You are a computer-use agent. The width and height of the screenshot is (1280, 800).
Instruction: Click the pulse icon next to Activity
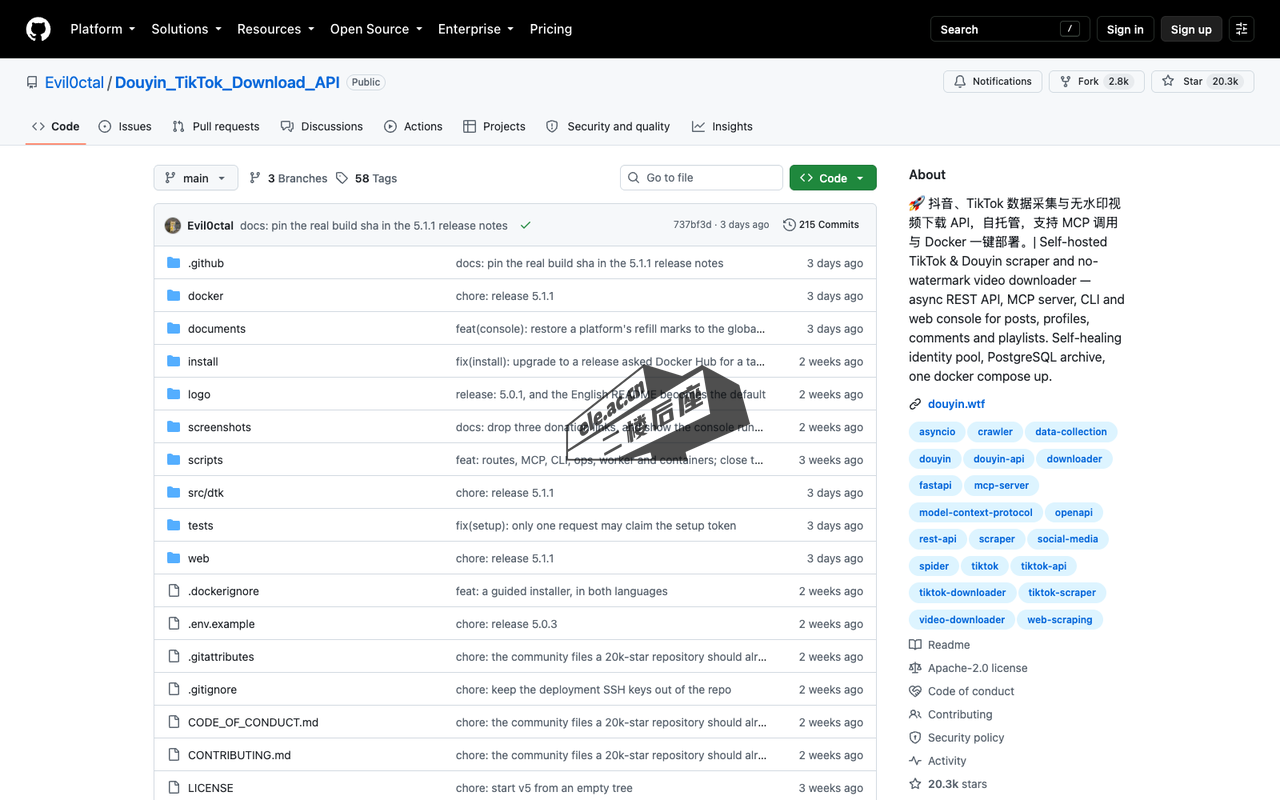tap(915, 761)
